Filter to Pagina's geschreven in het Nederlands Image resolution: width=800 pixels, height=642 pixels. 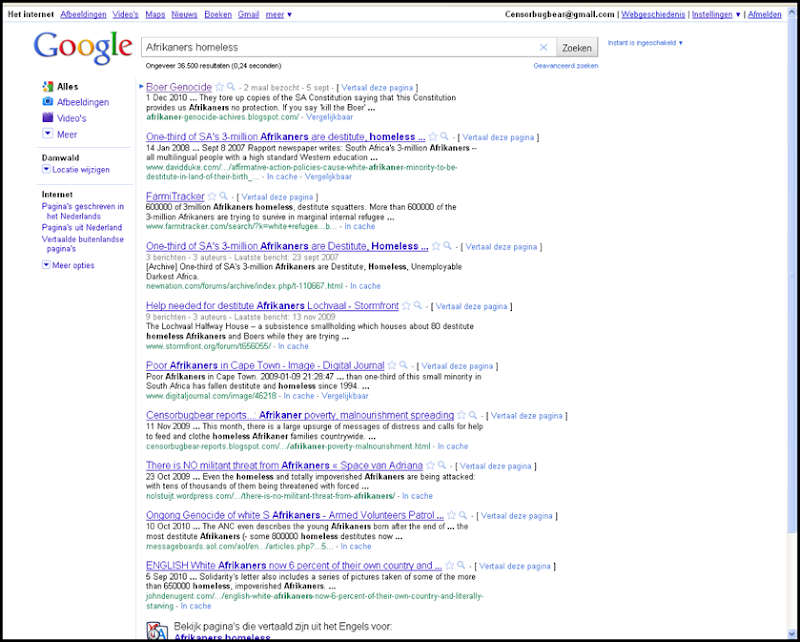[x=83, y=211]
